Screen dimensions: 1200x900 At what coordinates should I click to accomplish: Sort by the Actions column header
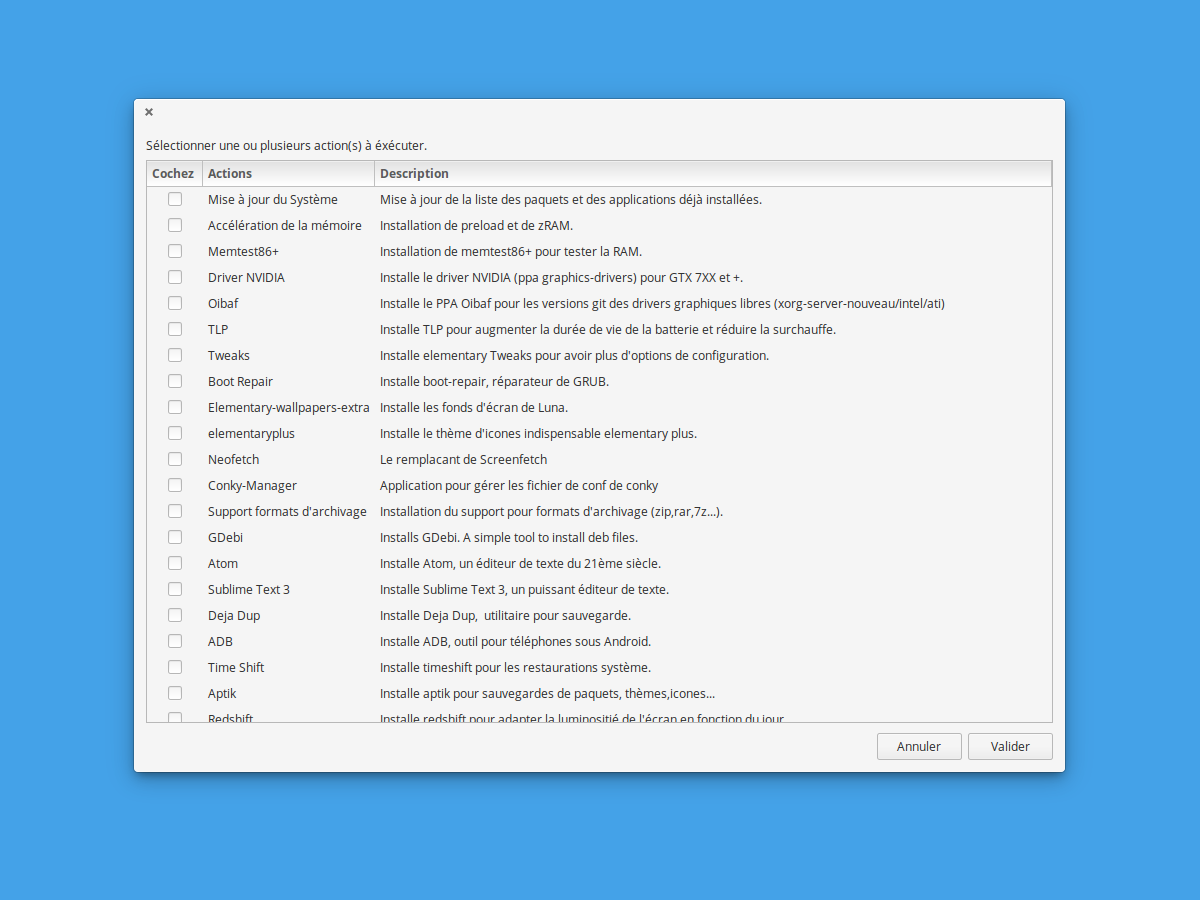pyautogui.click(x=288, y=174)
